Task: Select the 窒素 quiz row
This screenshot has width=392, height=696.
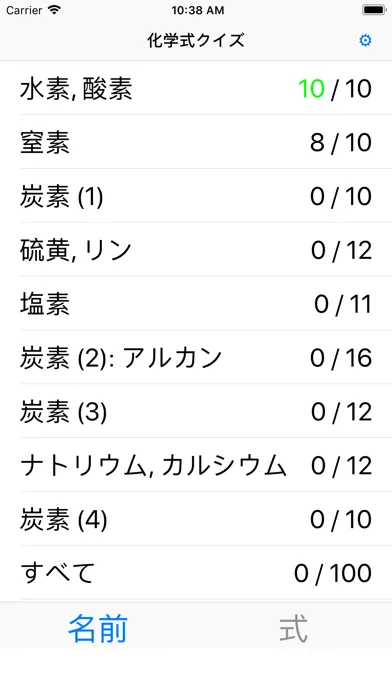Action: point(196,142)
